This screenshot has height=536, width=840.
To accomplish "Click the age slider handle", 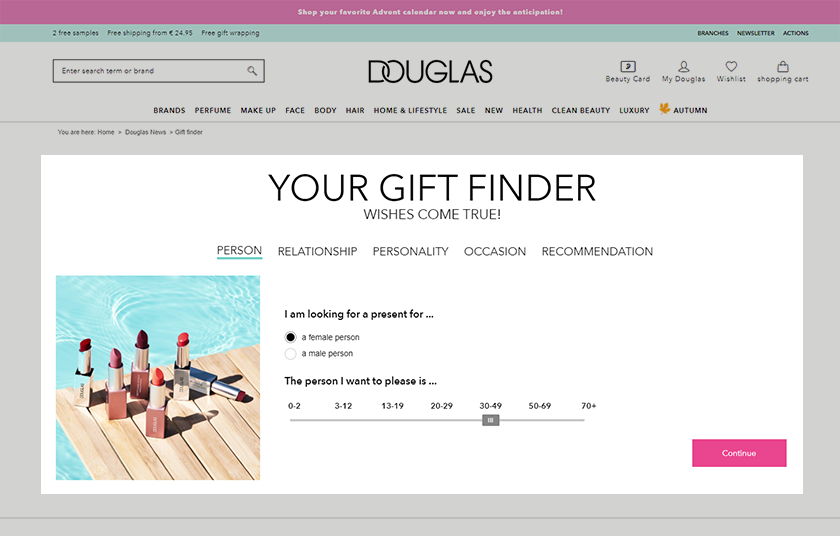I will coord(491,420).
